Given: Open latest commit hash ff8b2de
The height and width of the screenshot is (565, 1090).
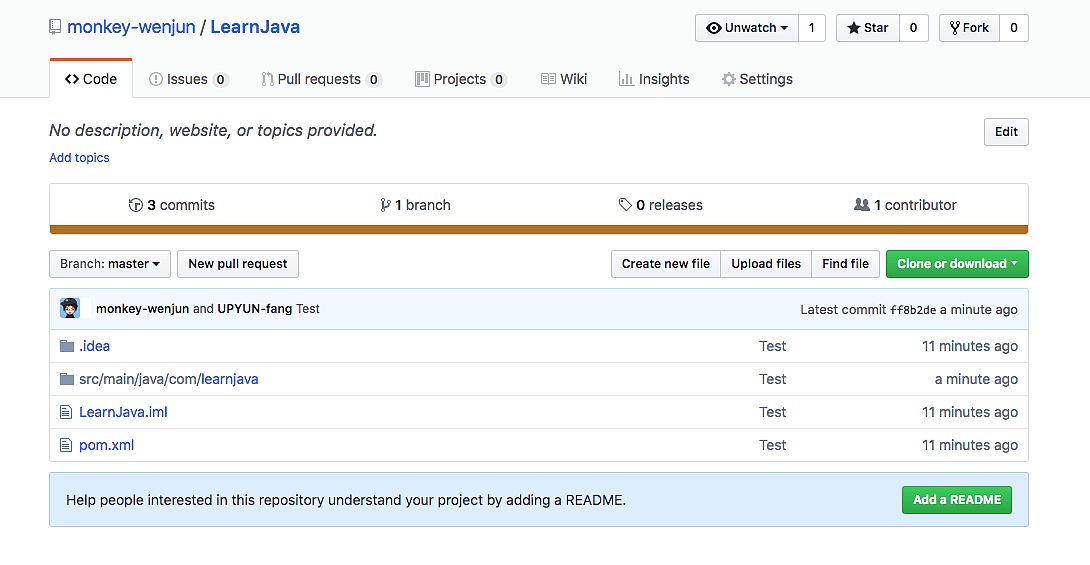Looking at the screenshot, I should click(x=912, y=310).
